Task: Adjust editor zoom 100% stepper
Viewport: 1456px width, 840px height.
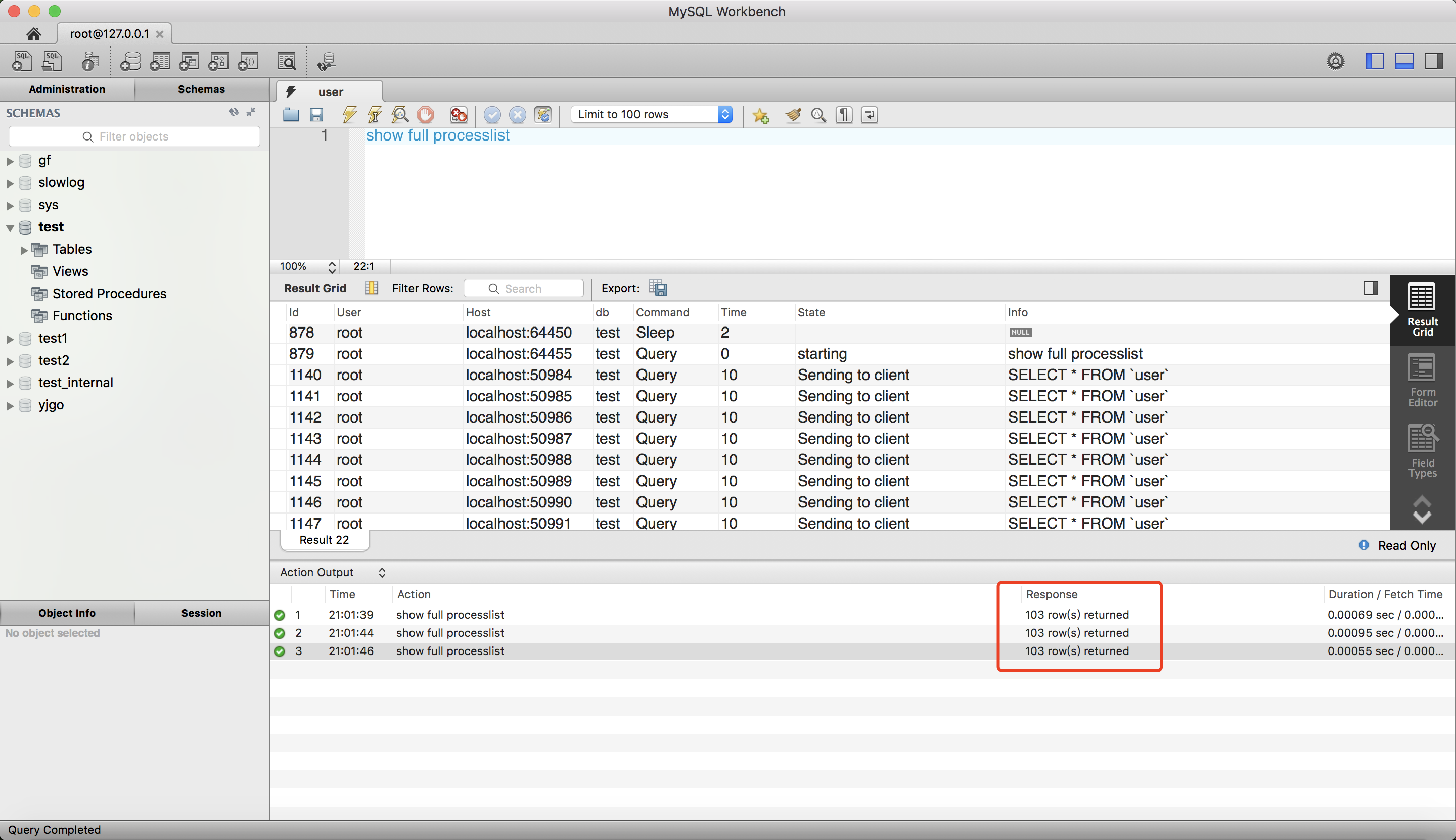Action: pos(332,266)
